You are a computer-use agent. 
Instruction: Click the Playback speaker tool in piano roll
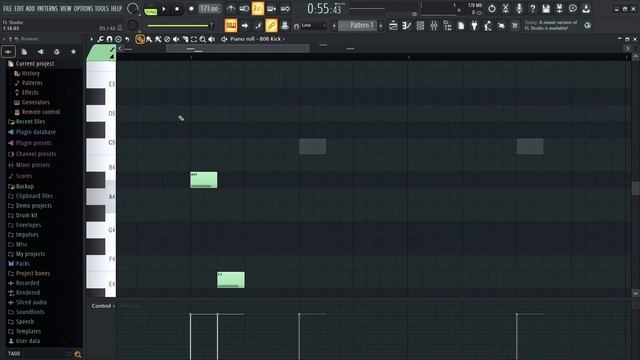tap(212, 39)
